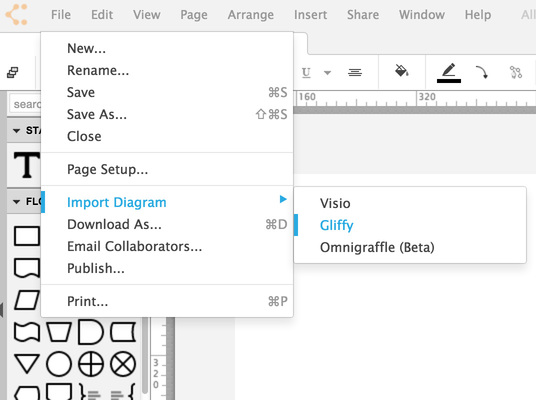Select the line color pencil icon

click(448, 69)
